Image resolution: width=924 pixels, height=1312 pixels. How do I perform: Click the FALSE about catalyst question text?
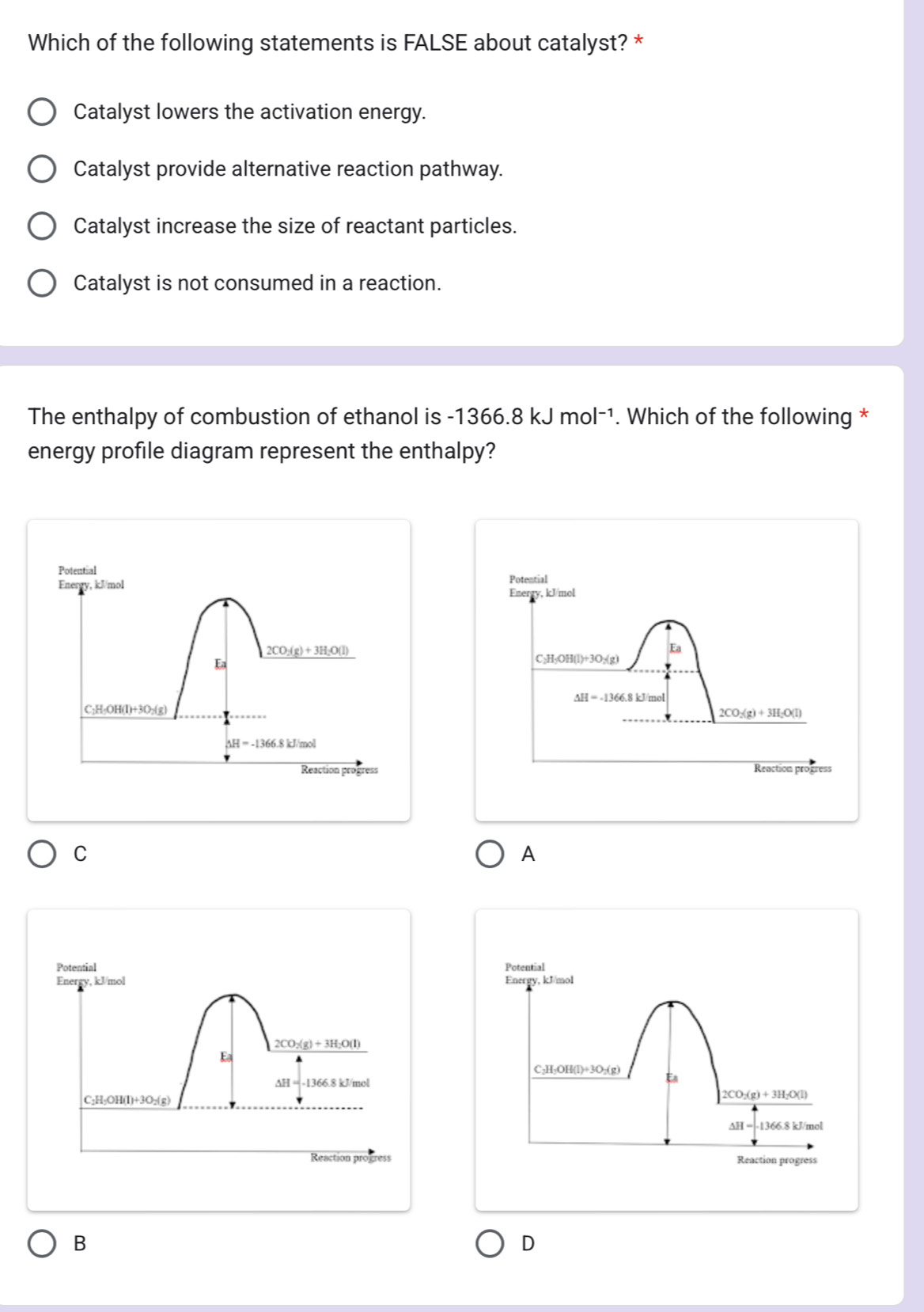point(326,45)
